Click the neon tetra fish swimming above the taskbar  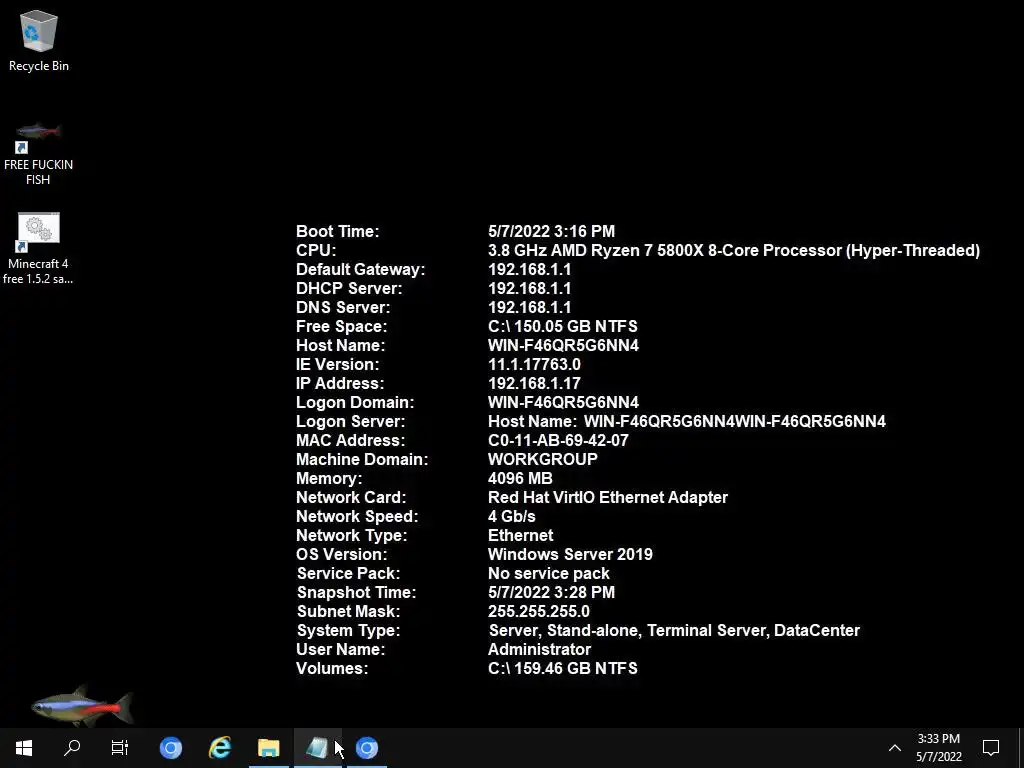pos(82,705)
